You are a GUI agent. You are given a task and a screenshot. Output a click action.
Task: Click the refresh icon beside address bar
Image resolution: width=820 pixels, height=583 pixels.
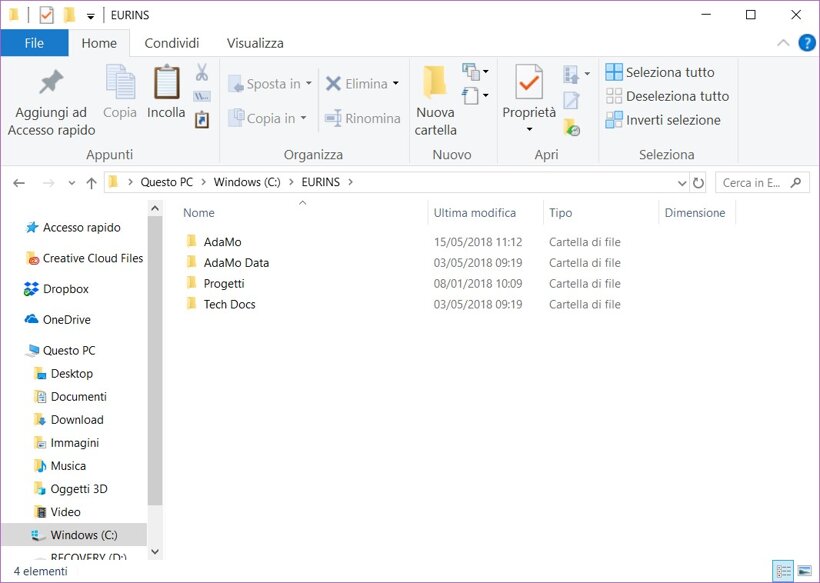[698, 183]
